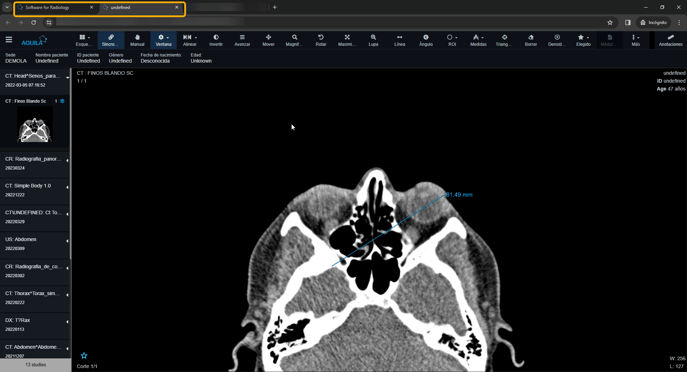The image size is (687, 372).
Task: Open the site information icon in address bar
Action: pyautogui.click(x=49, y=22)
